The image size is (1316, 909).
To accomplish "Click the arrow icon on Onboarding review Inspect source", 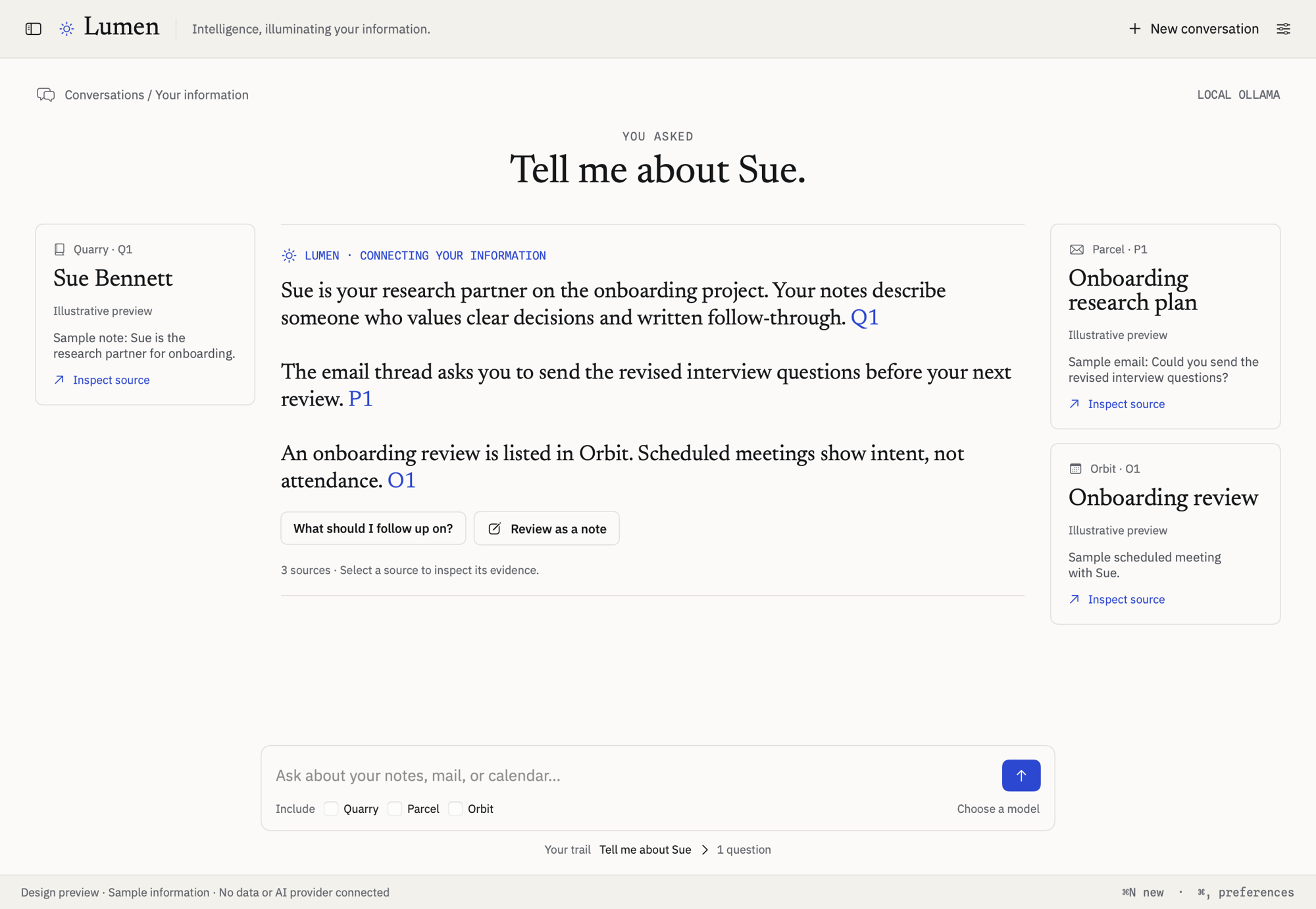I will coord(1075,600).
